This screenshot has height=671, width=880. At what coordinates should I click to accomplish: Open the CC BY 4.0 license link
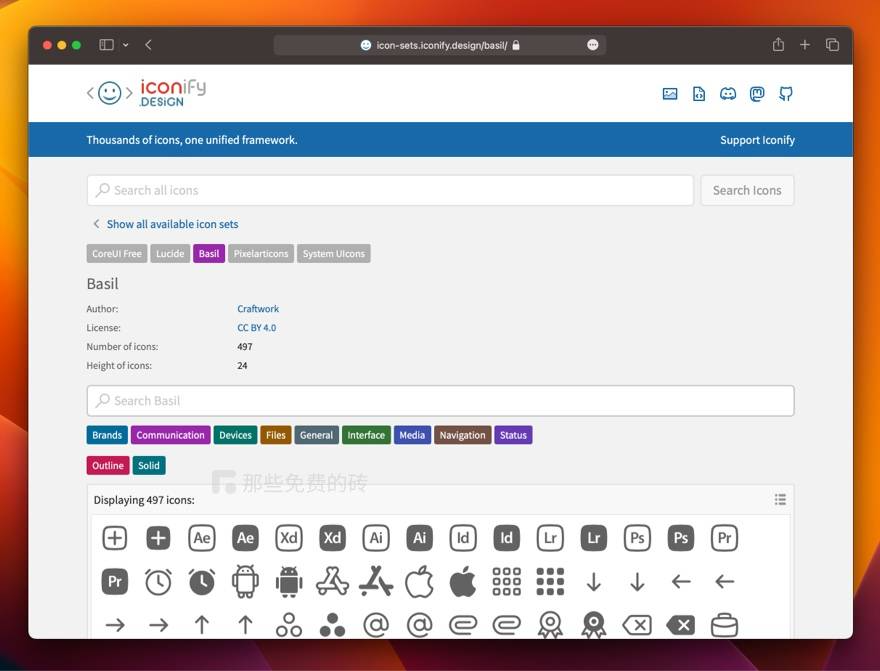coord(256,328)
